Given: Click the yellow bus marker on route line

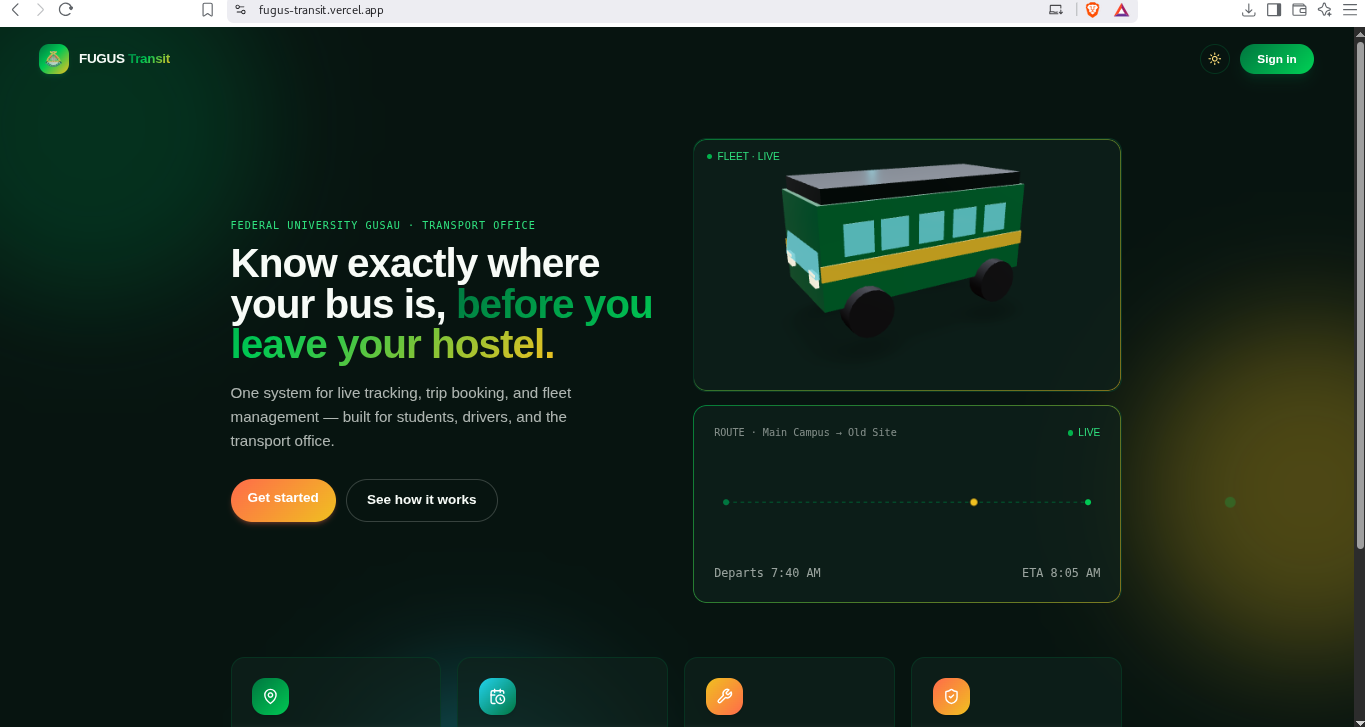Looking at the screenshot, I should click(x=974, y=502).
